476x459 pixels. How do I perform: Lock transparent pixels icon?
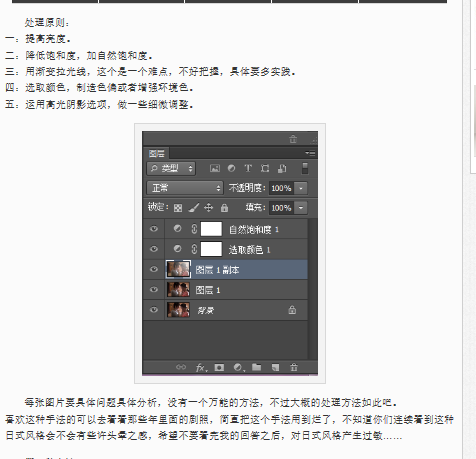178,208
